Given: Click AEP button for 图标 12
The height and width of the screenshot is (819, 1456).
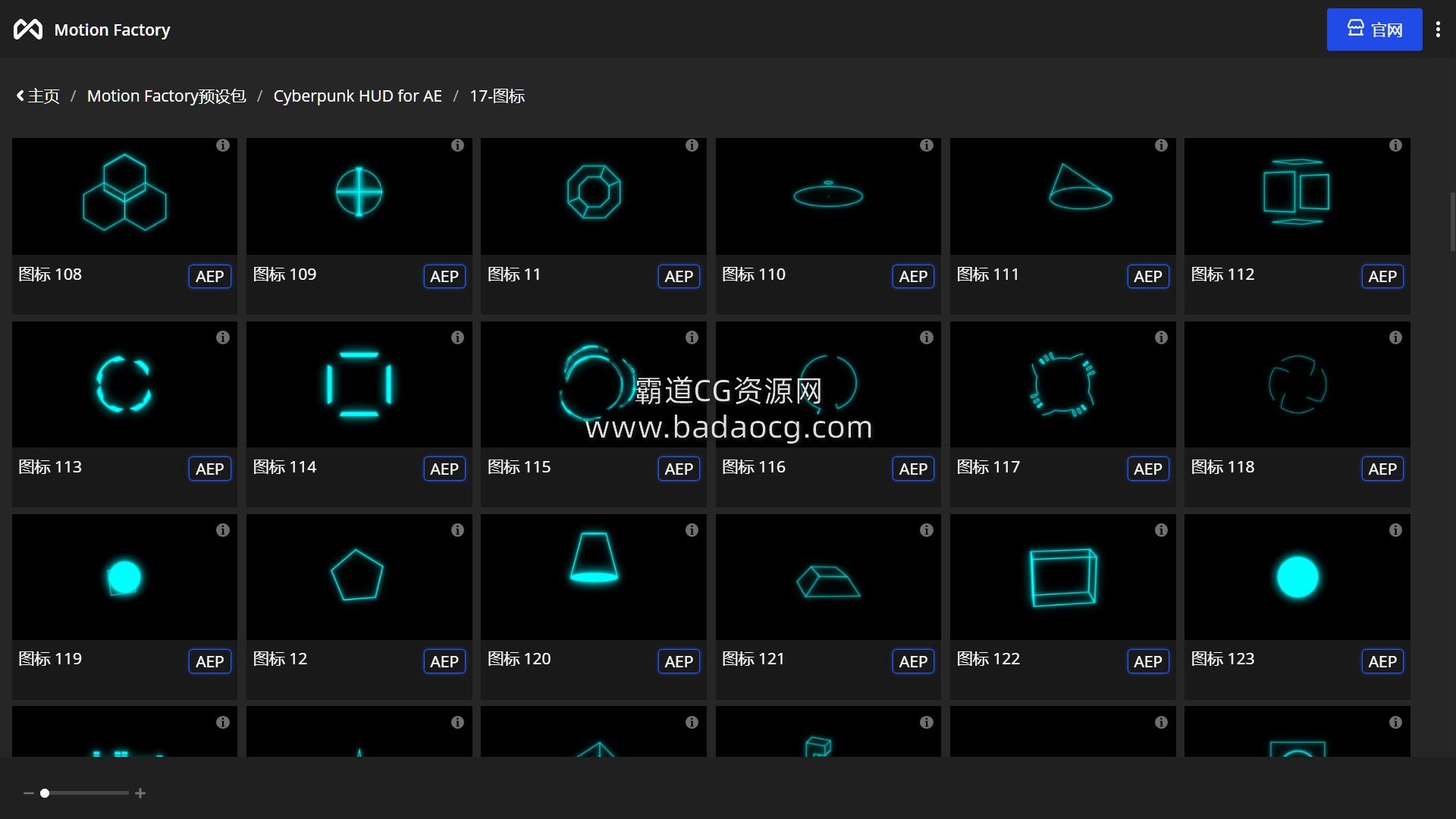Looking at the screenshot, I should (x=444, y=661).
